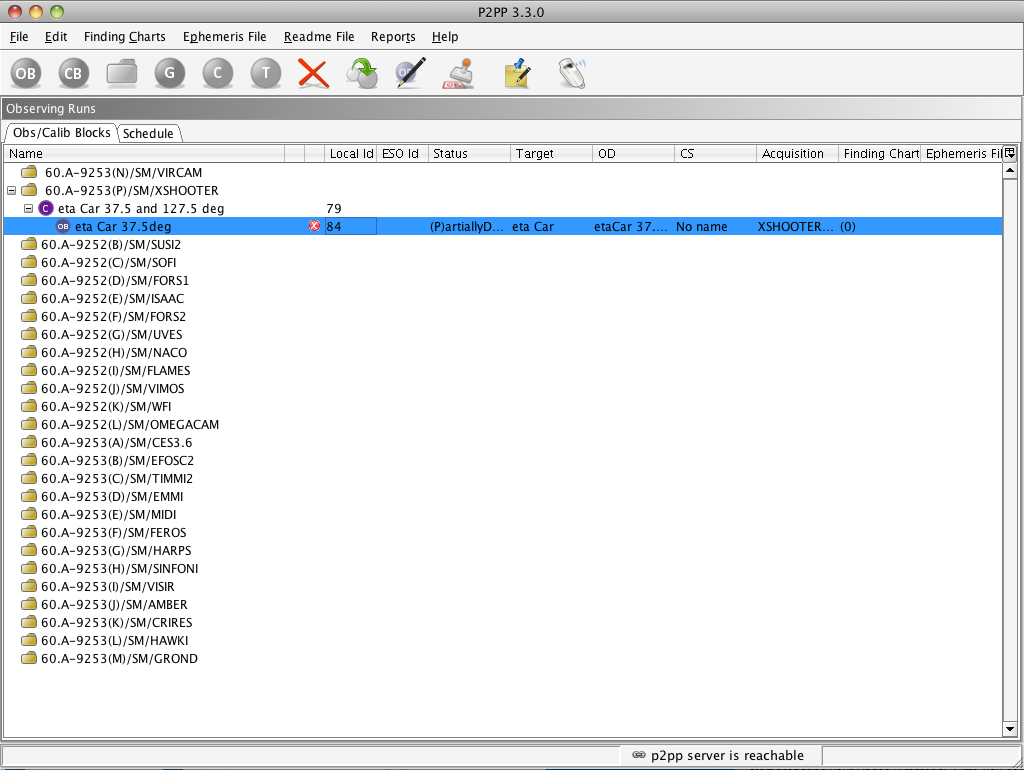Screen dimensions: 1024x770
Task: Click the CB calibration block toolbar icon
Action: [73, 73]
